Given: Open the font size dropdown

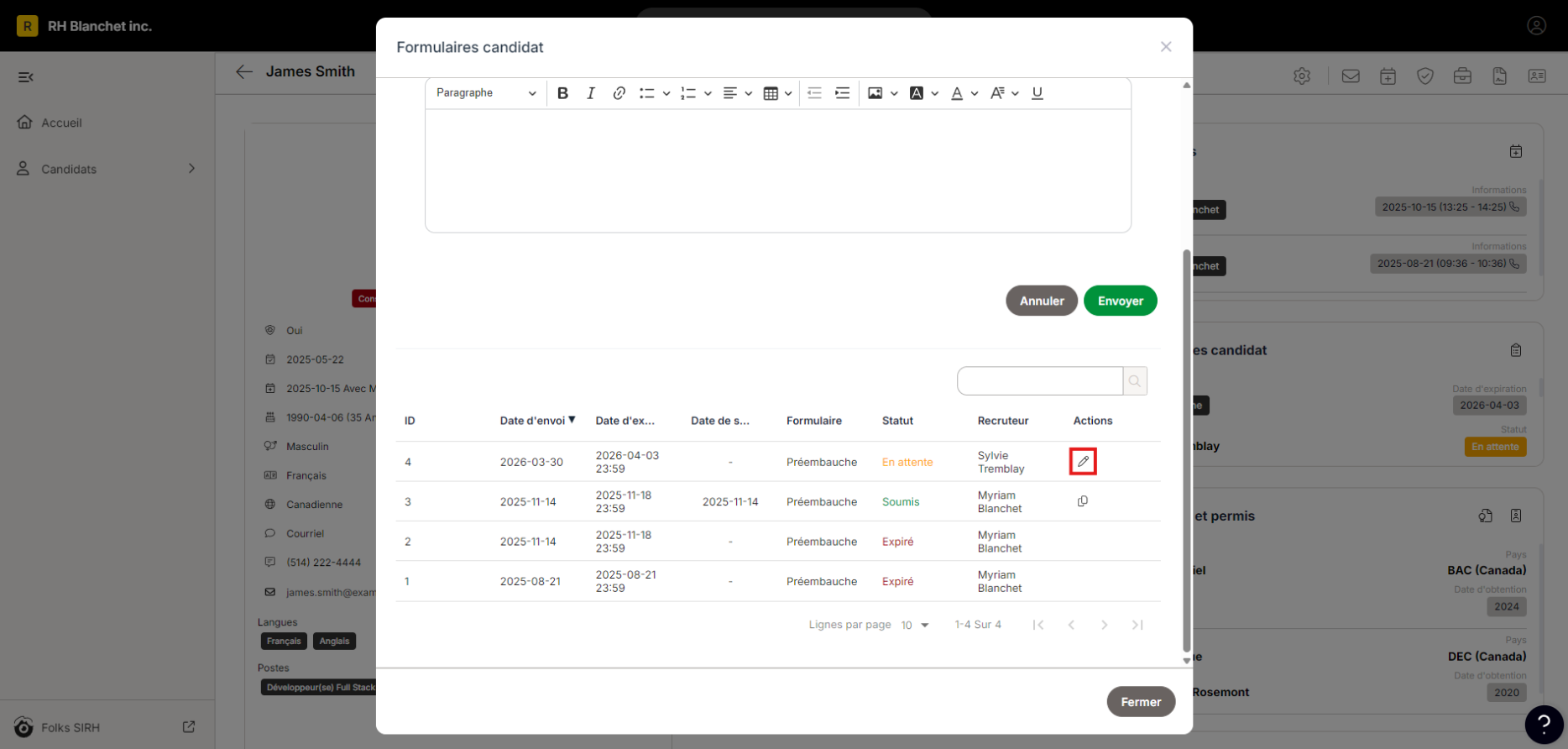Looking at the screenshot, I should 1004,93.
